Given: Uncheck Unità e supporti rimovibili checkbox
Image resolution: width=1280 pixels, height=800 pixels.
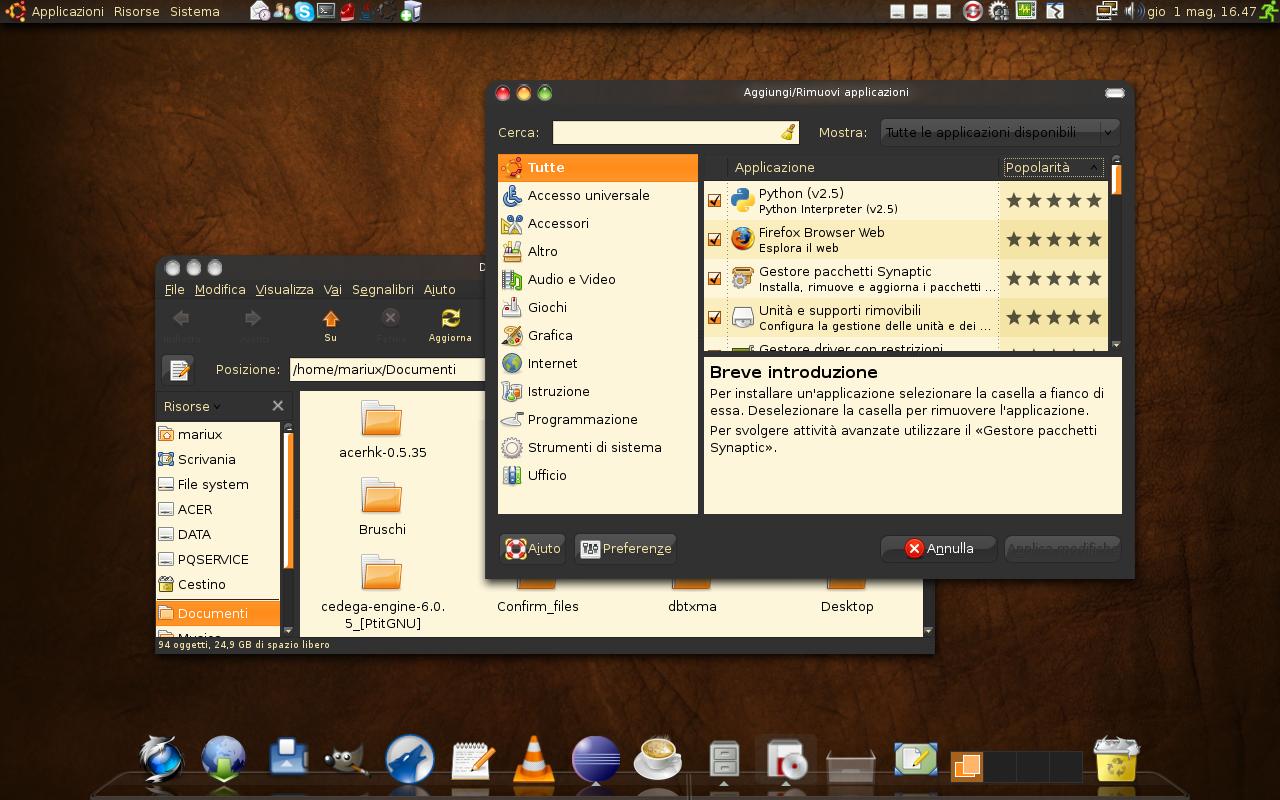Looking at the screenshot, I should point(714,317).
